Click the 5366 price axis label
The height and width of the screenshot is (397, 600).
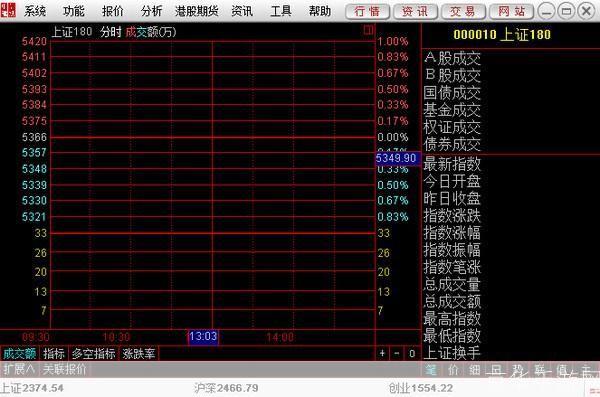[x=34, y=137]
